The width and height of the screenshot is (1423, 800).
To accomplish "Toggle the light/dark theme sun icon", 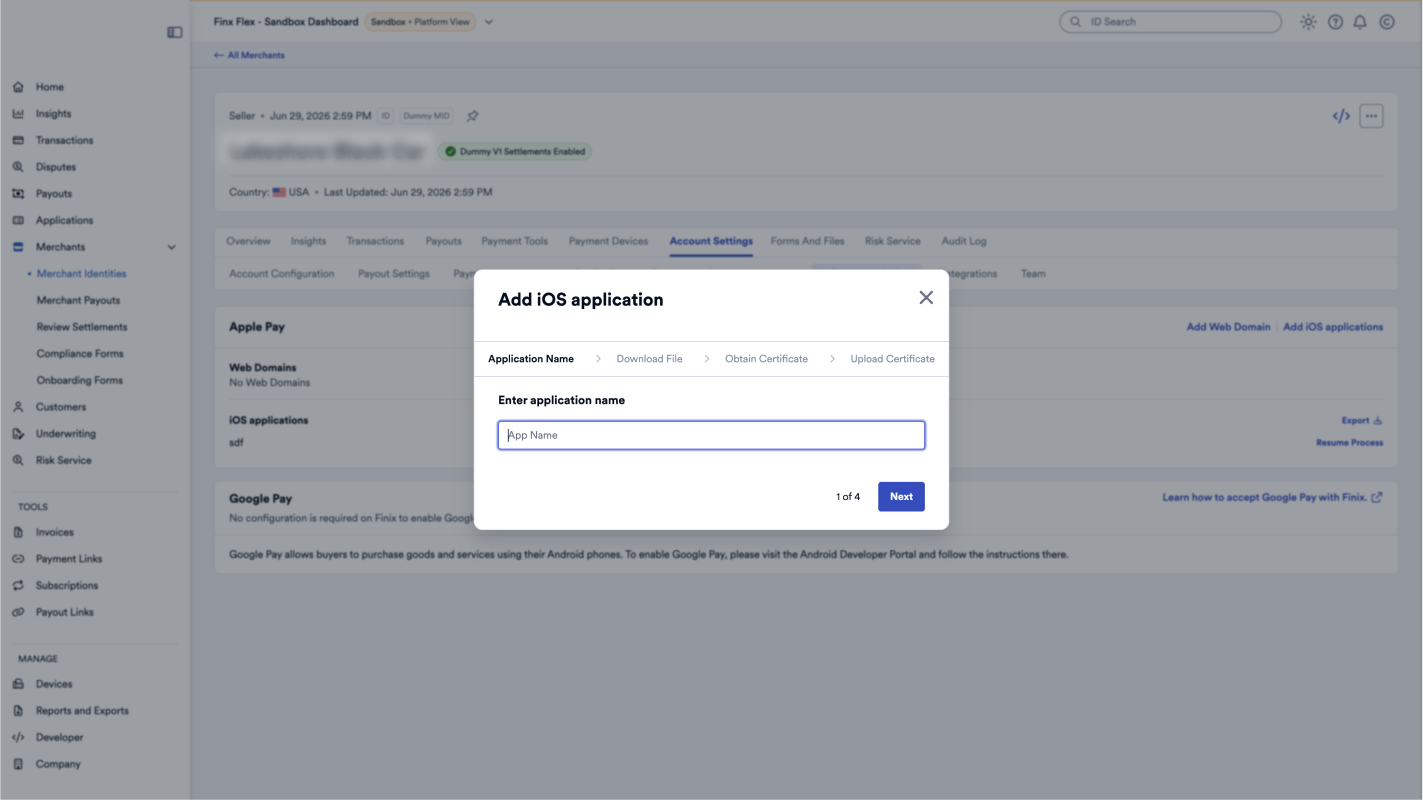I will point(1308,22).
